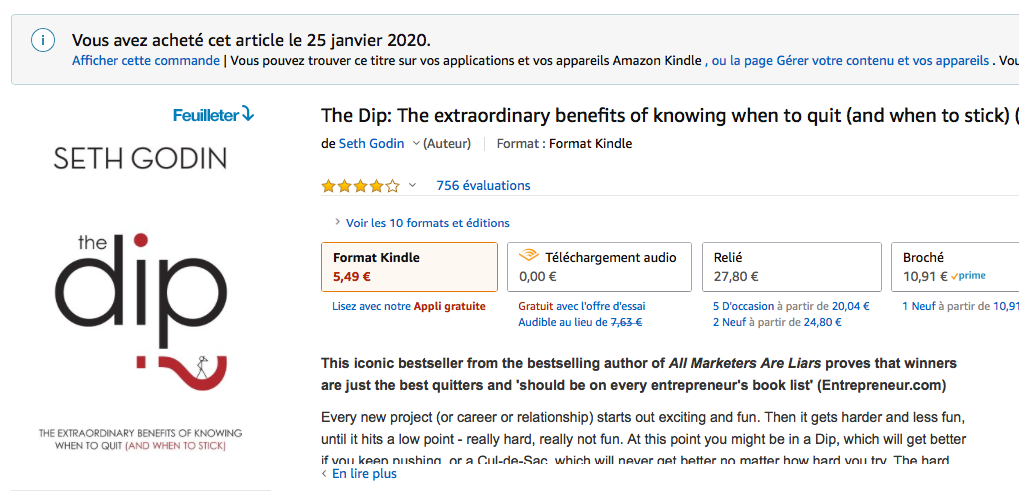Choose the Broché format box
The height and width of the screenshot is (494, 1019).
(955, 266)
